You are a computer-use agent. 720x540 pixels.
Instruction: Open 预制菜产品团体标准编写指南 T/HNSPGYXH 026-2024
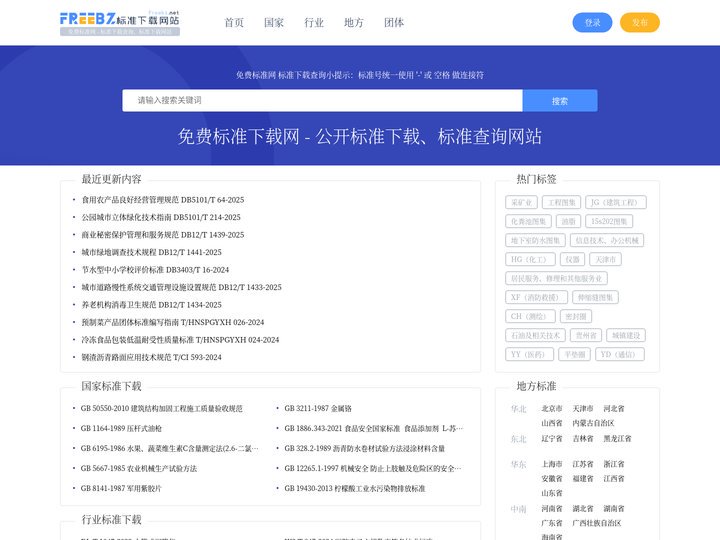(173, 322)
